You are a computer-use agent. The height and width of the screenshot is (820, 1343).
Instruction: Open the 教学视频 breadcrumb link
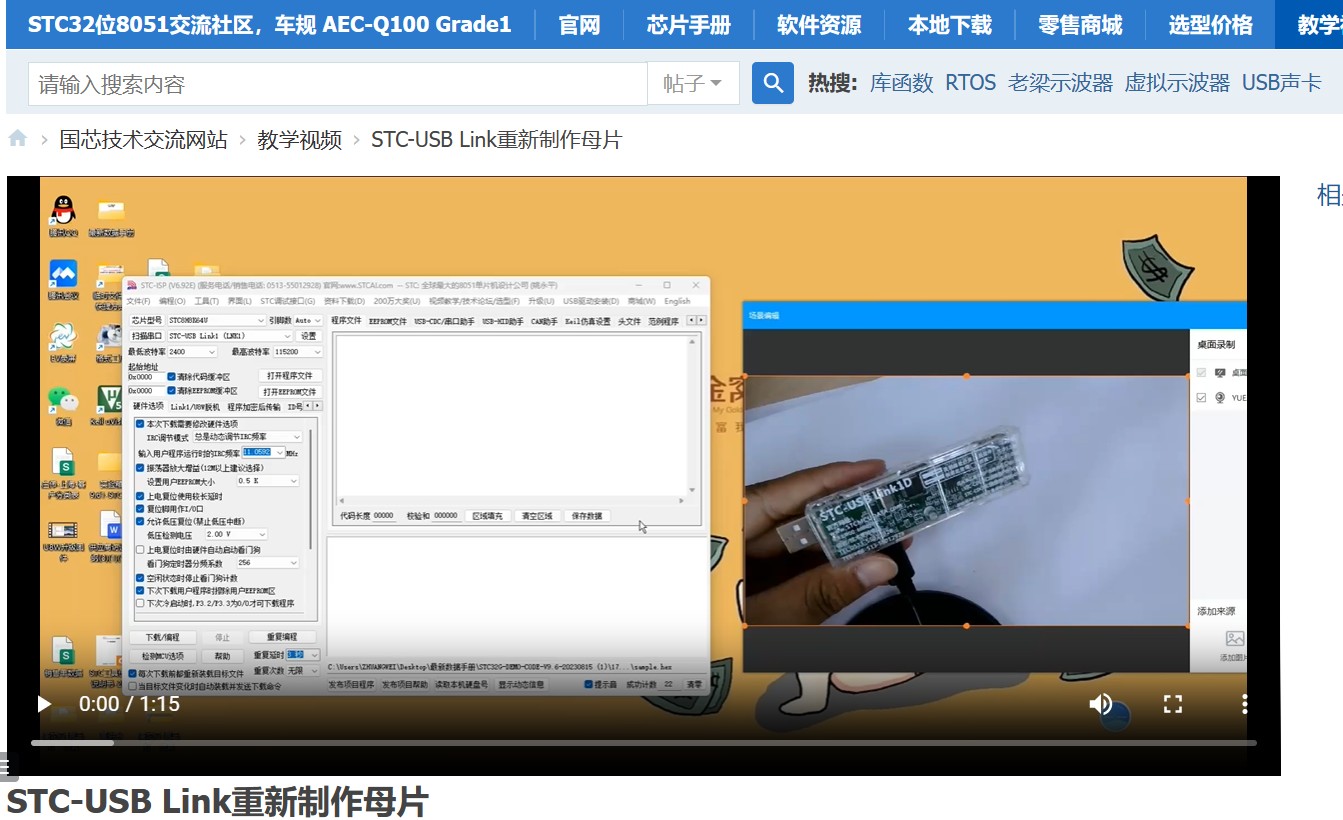tap(299, 139)
